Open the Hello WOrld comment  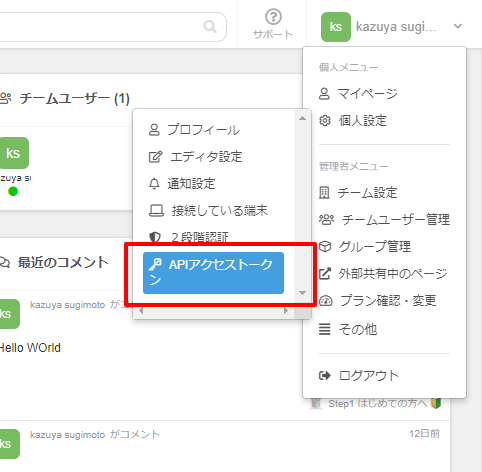(x=30, y=348)
